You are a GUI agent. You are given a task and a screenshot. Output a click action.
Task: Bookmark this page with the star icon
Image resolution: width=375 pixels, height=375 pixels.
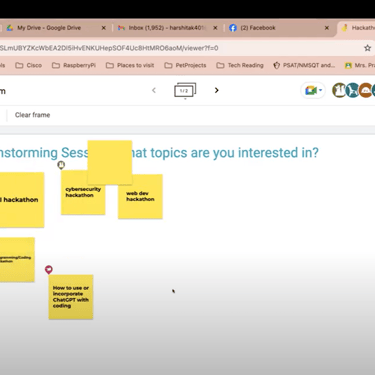(367, 48)
